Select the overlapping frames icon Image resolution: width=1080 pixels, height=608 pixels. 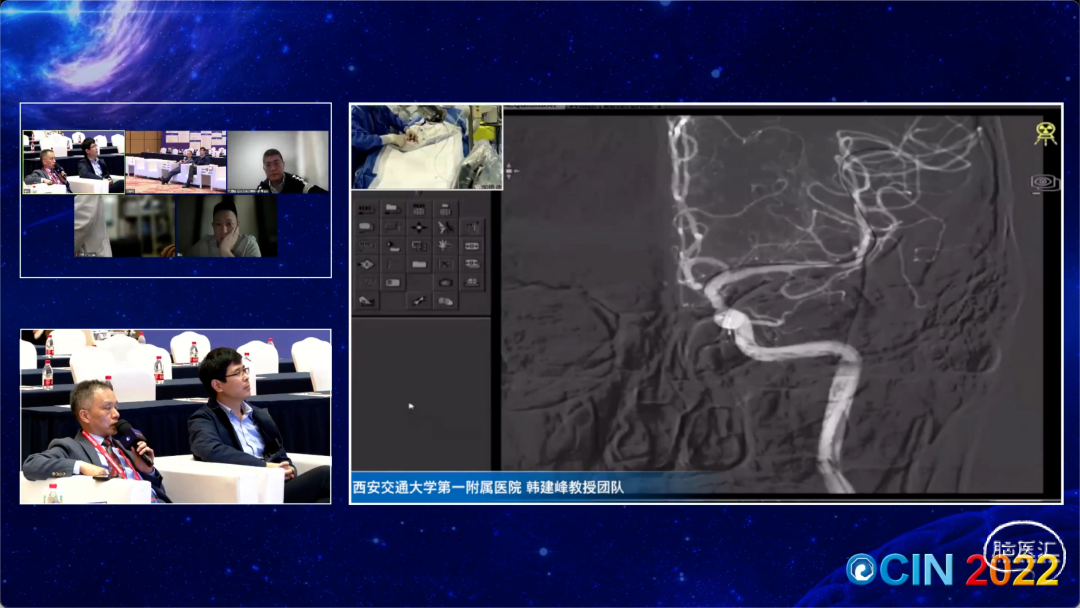tap(419, 246)
